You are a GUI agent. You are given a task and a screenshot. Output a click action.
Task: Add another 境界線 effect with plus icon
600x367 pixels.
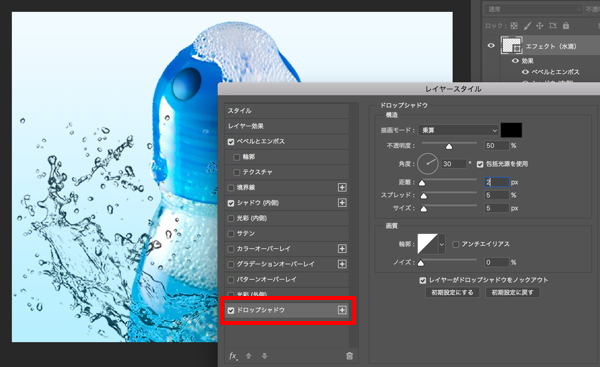[342, 188]
